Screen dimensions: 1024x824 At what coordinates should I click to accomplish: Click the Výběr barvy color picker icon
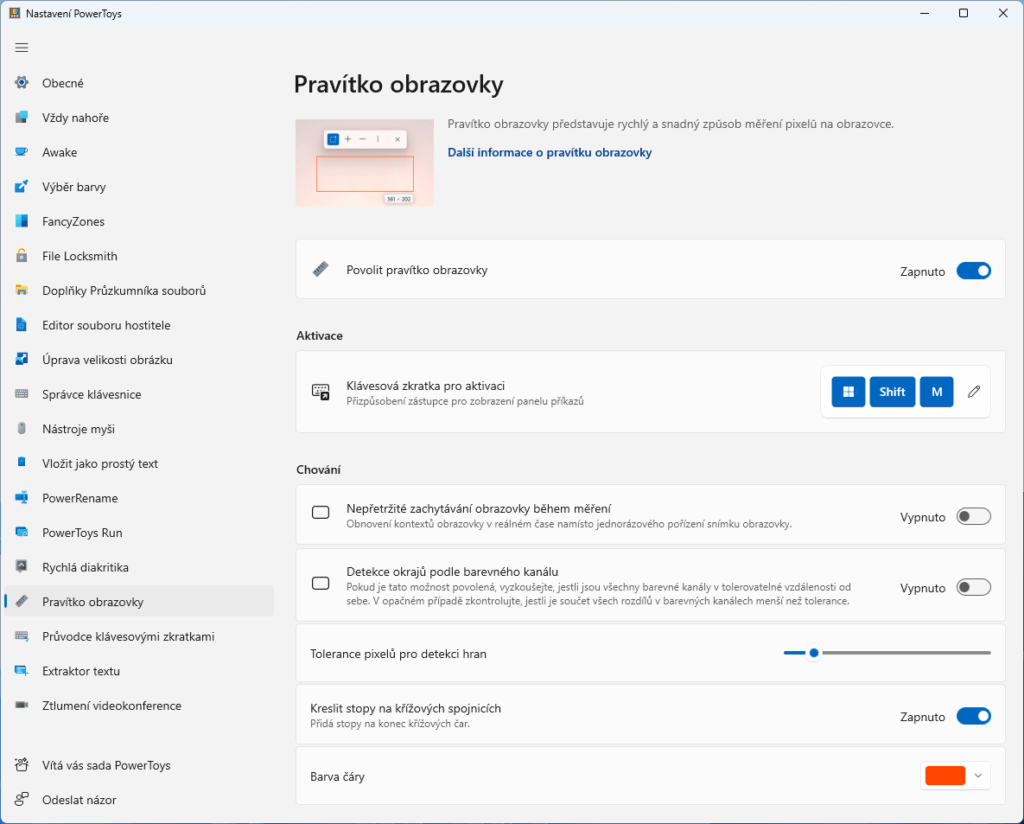22,187
